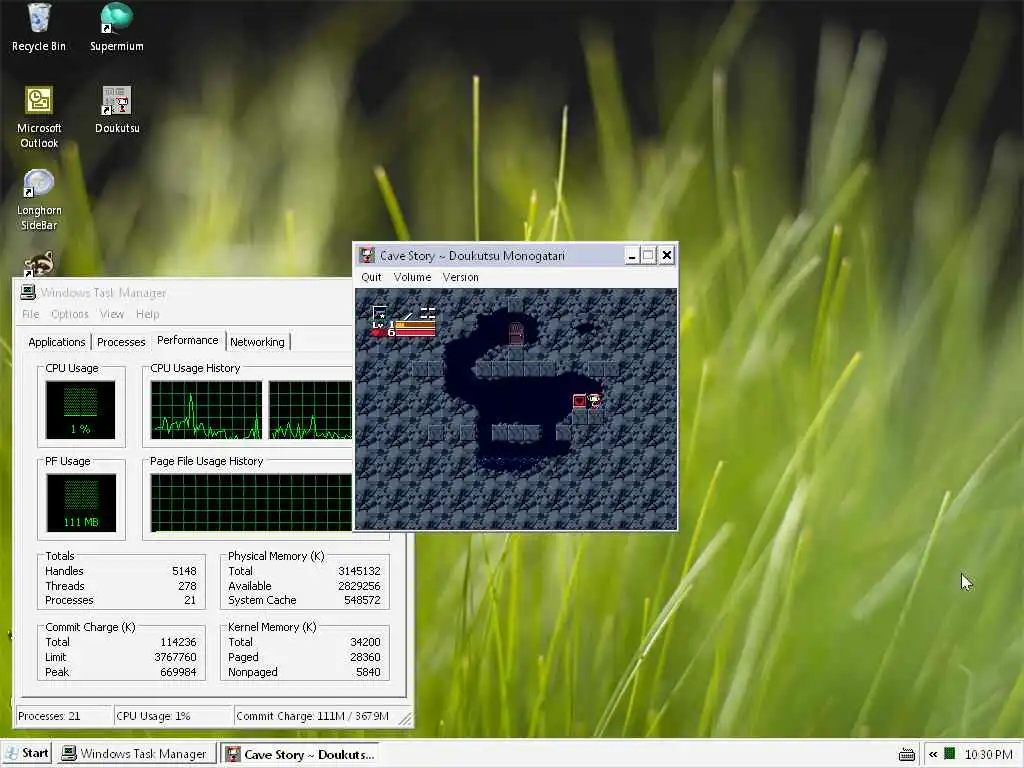Click the CPU Usage 1 % gauge
The width and height of the screenshot is (1024, 768).
(80, 409)
